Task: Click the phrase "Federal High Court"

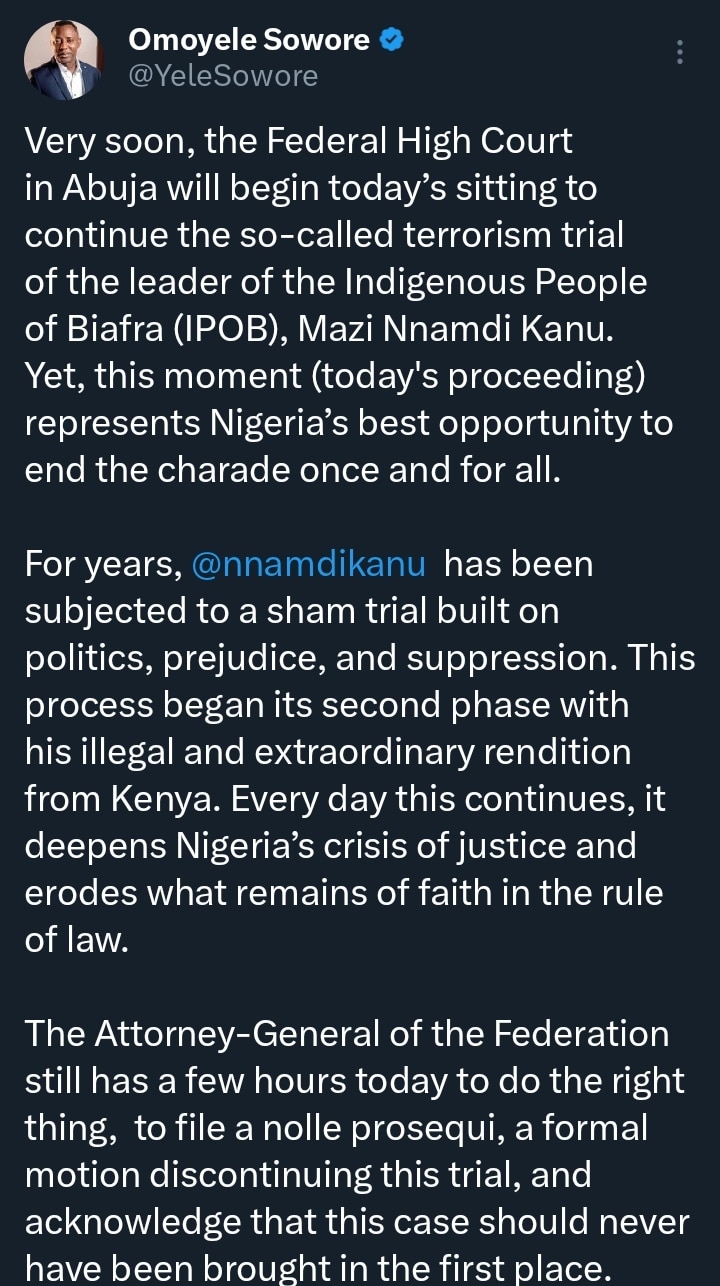Action: (418, 142)
